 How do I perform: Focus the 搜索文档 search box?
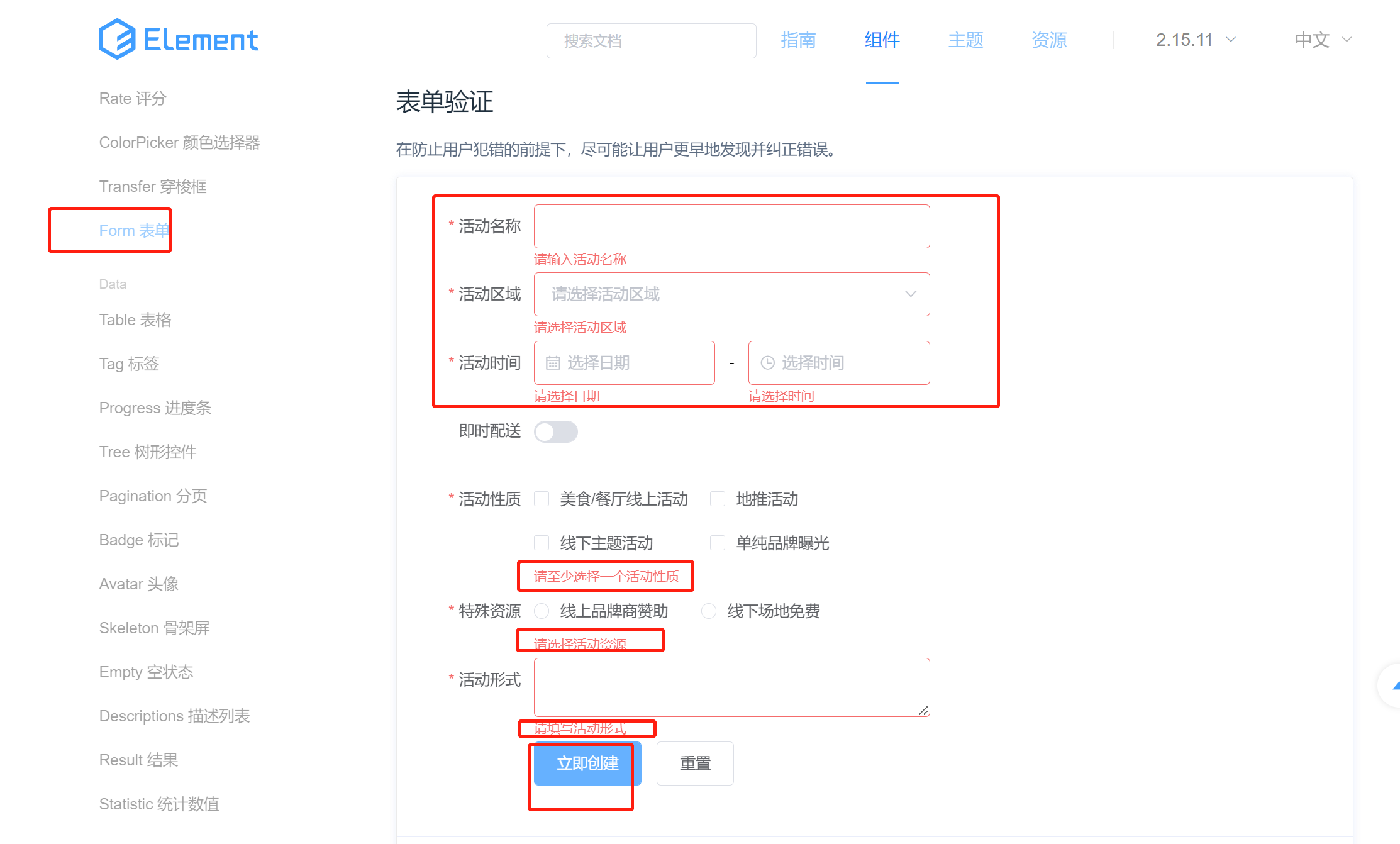click(651, 41)
